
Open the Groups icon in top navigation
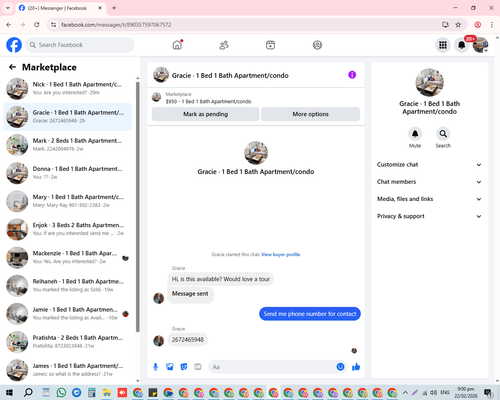coord(317,45)
